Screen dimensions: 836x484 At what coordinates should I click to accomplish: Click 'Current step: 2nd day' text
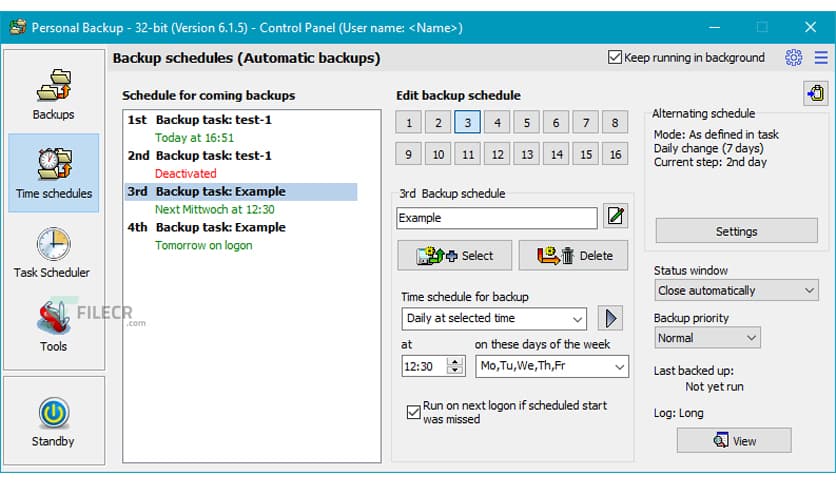(710, 162)
